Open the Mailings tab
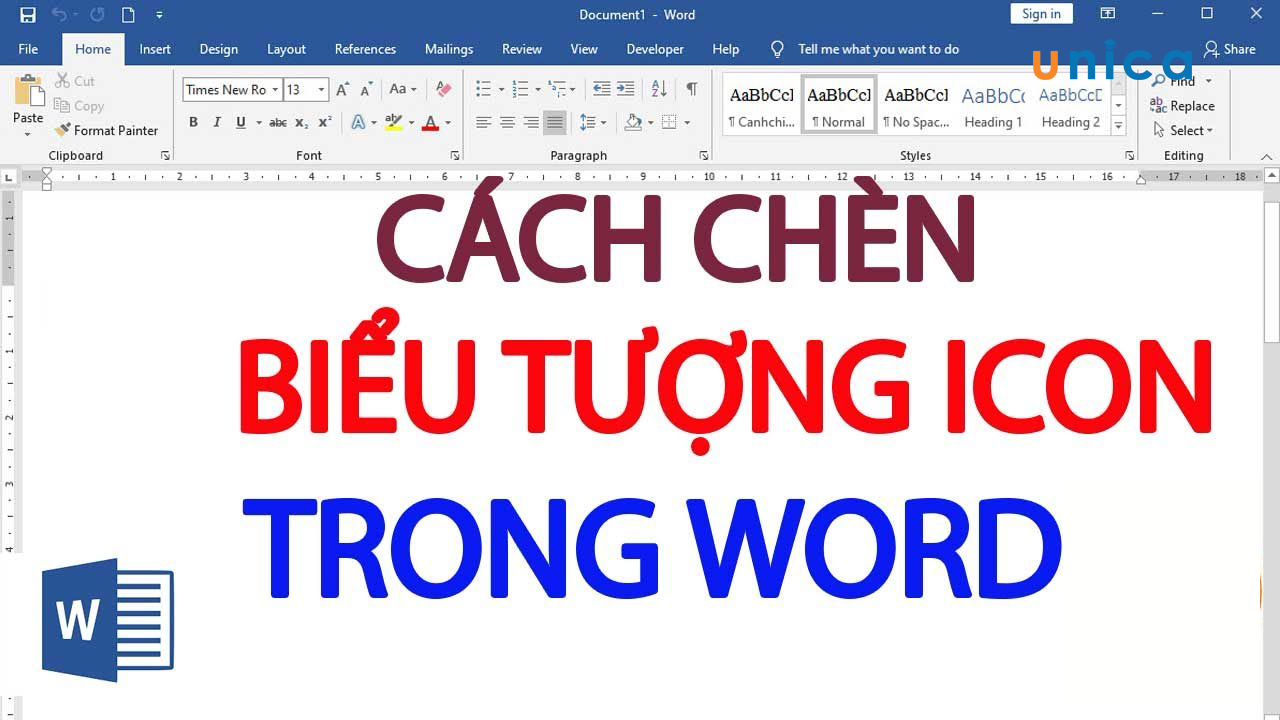The height and width of the screenshot is (720, 1280). (449, 49)
